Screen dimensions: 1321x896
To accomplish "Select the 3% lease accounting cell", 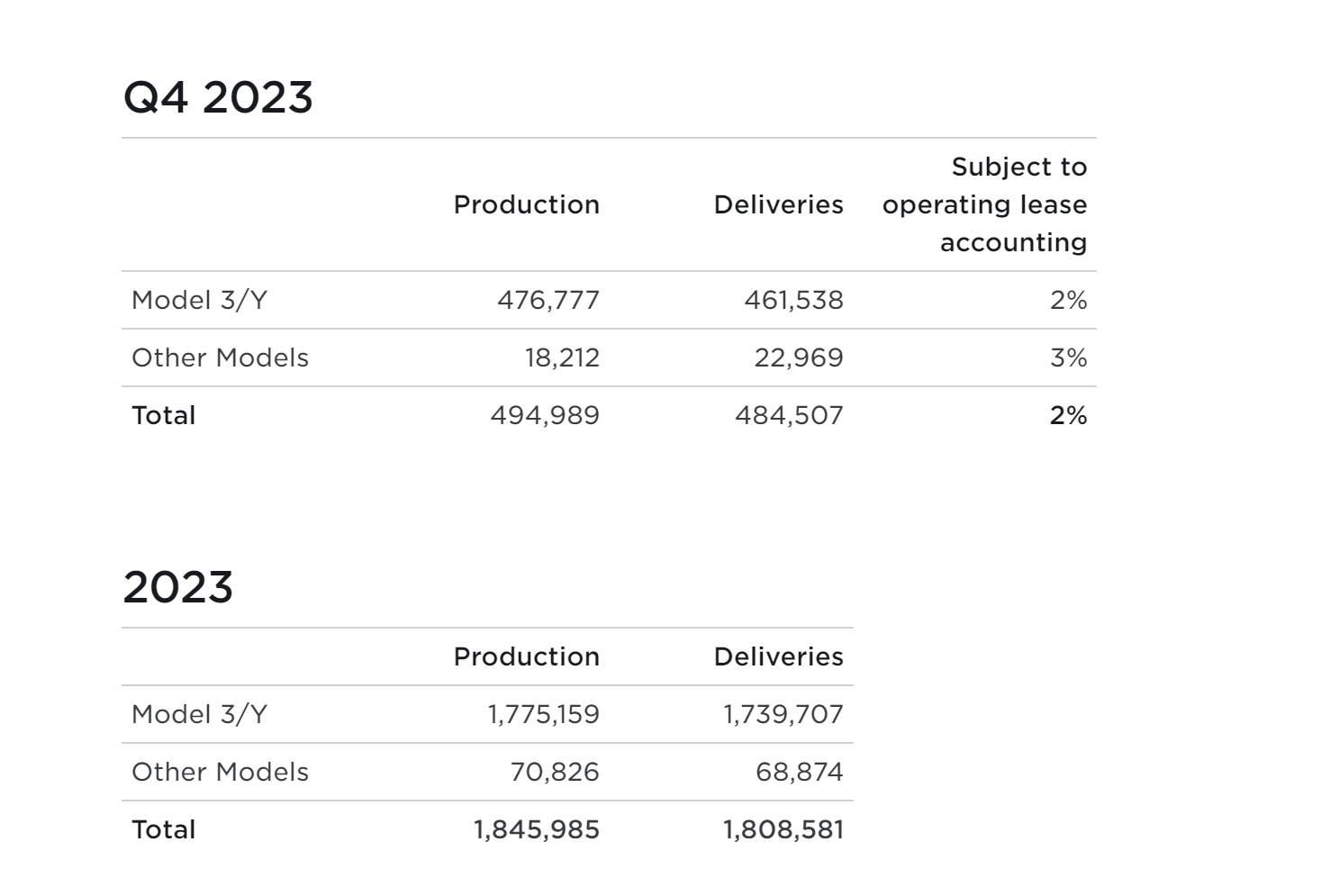I will (1068, 357).
